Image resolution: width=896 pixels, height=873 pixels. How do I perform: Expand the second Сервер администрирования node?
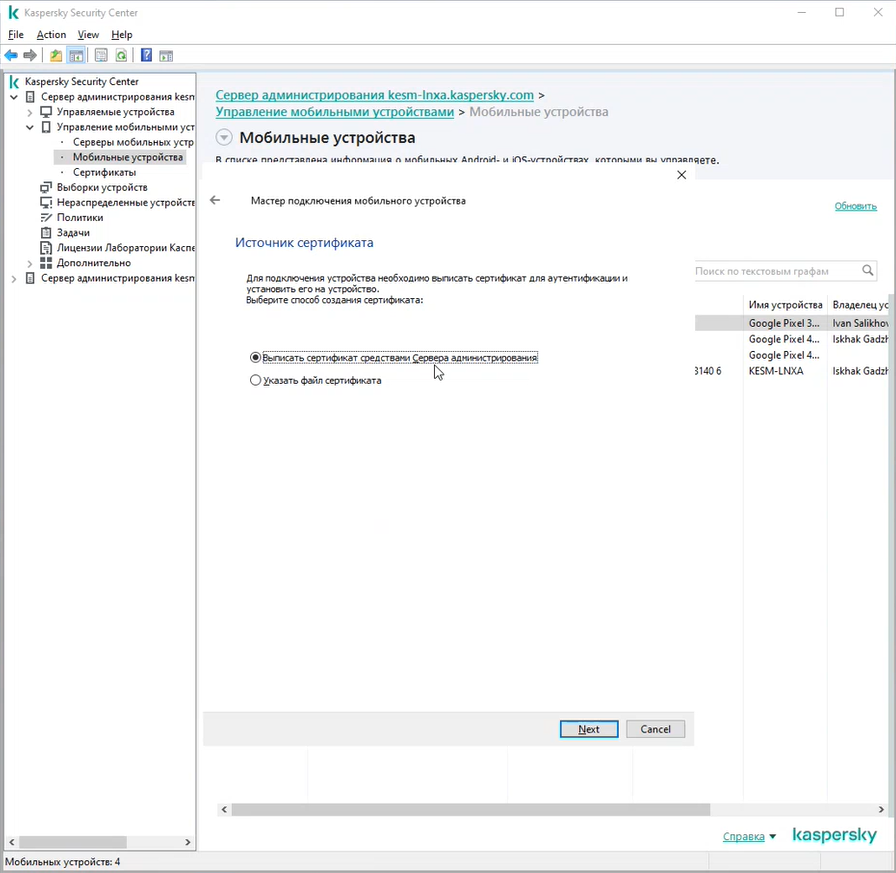14,279
